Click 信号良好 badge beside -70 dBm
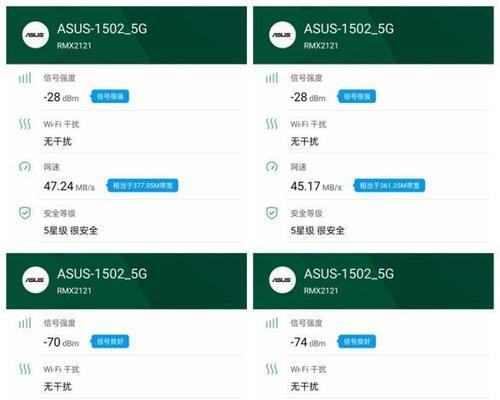 point(110,341)
